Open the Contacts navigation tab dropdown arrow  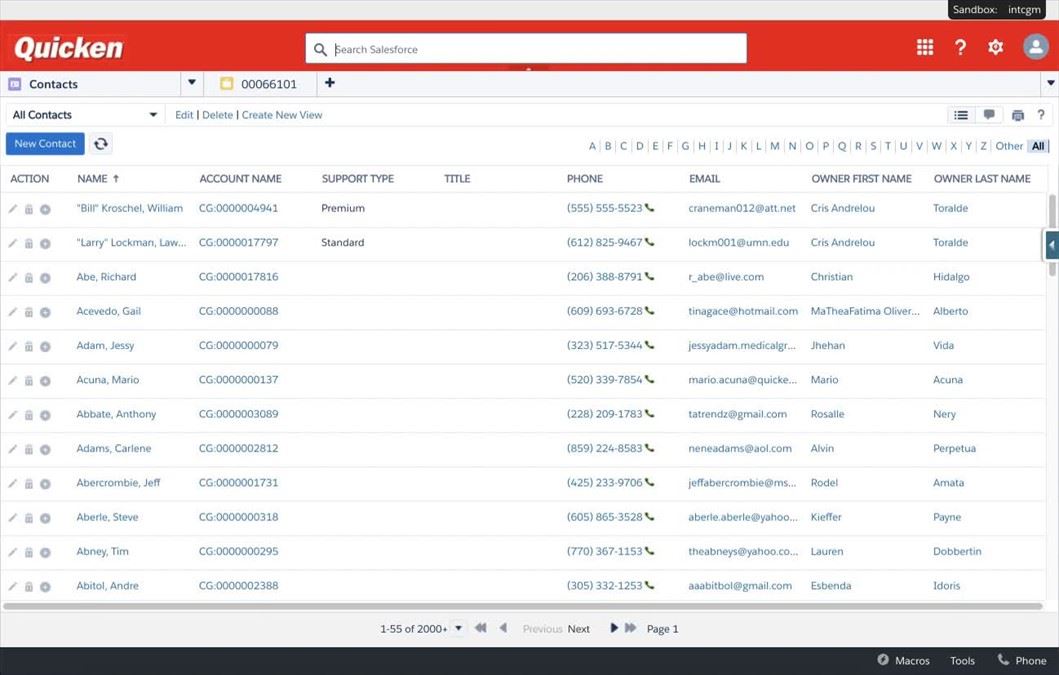click(192, 83)
